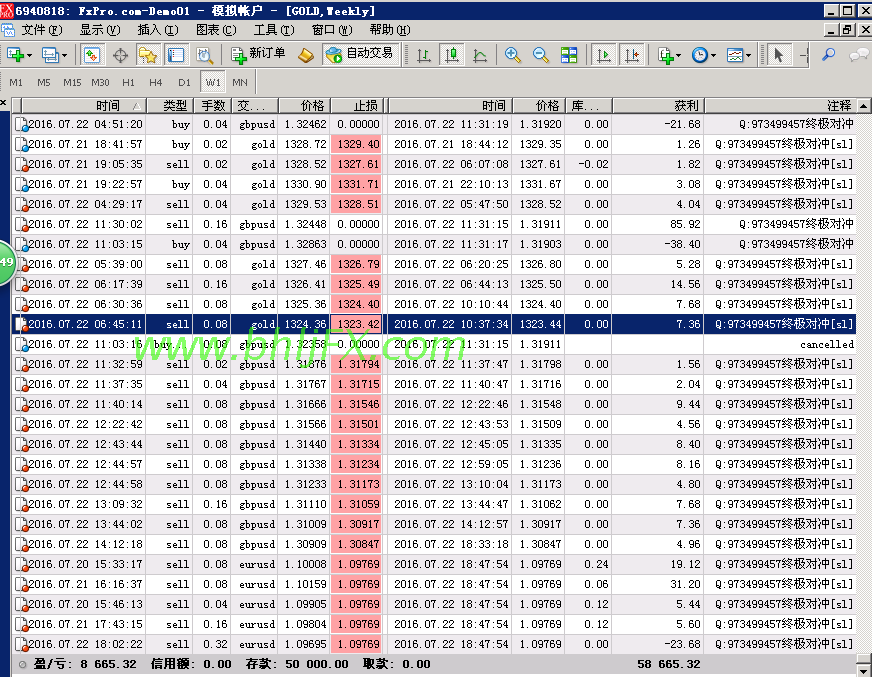Image resolution: width=872 pixels, height=677 pixels.
Task: Select the H4 timeframe
Action: (x=156, y=82)
